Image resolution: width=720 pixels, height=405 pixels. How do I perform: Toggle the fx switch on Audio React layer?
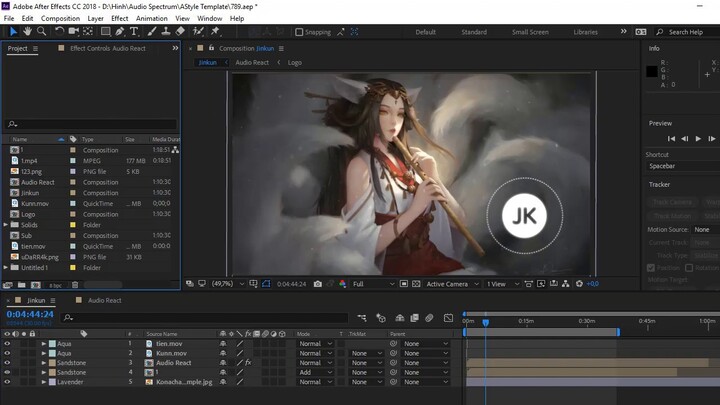248,363
